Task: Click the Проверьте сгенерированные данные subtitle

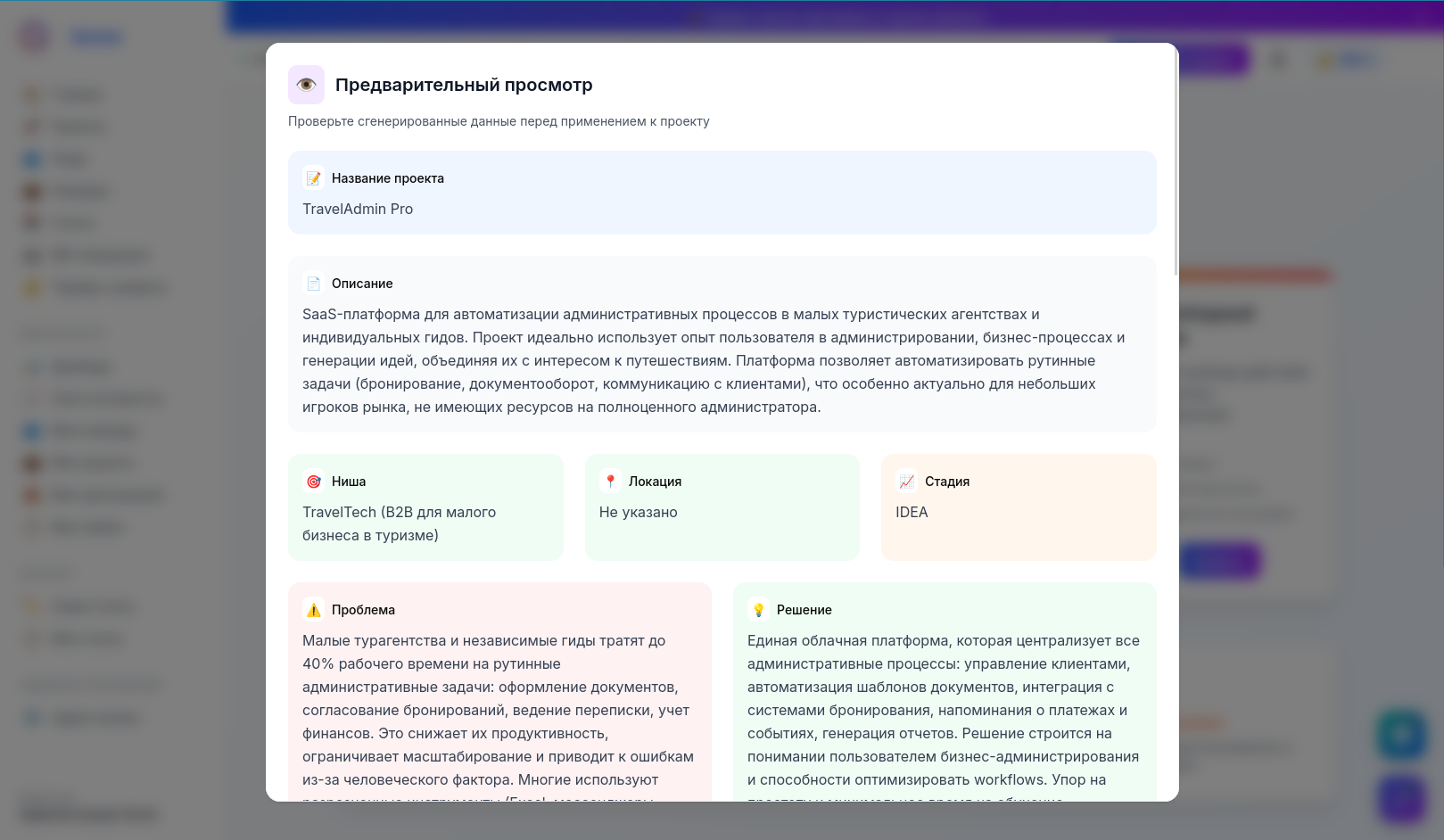Action: point(499,121)
